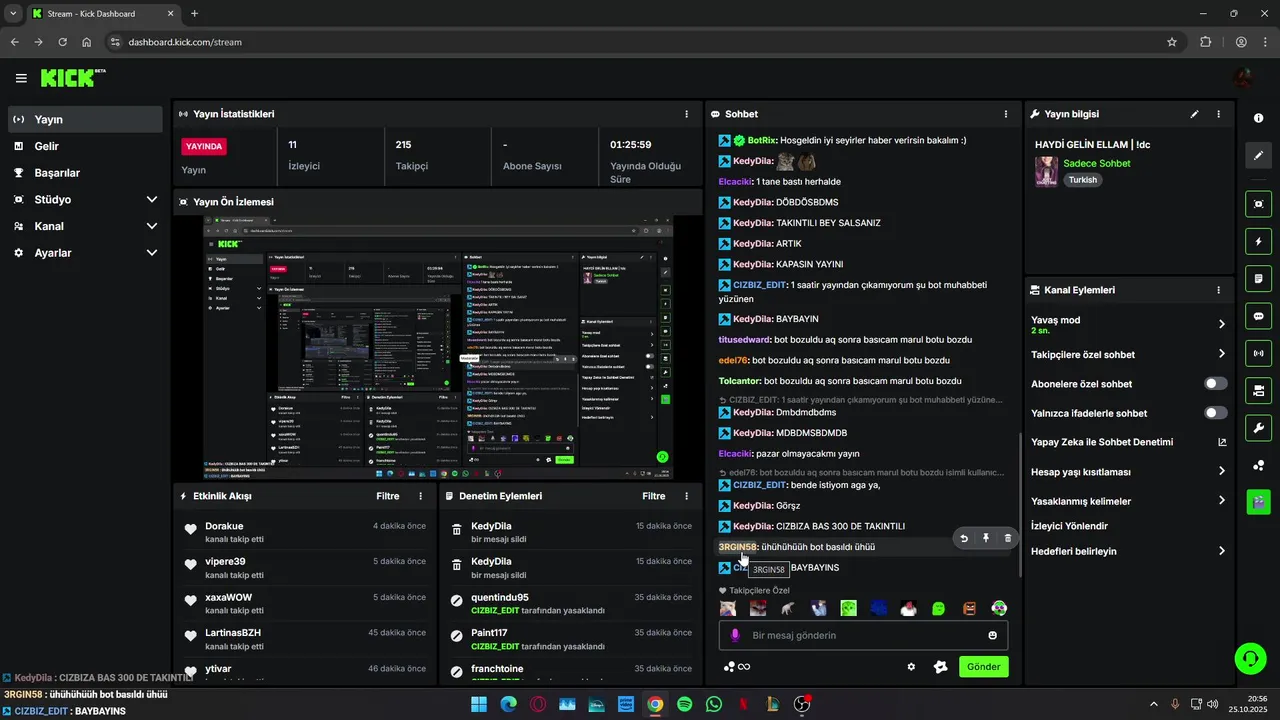Click the star-shaped icon left of Gönder

coord(940,667)
